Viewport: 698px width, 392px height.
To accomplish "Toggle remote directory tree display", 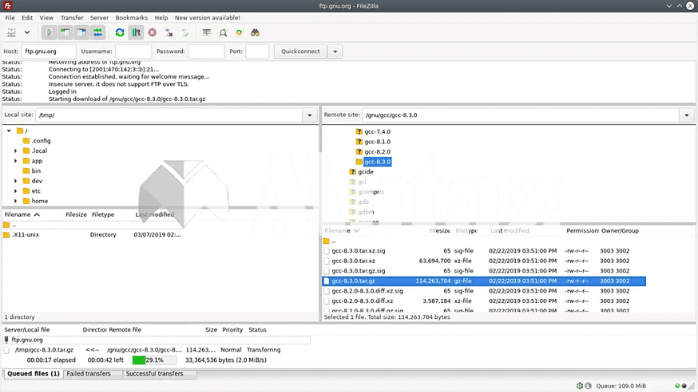I will coord(81,32).
